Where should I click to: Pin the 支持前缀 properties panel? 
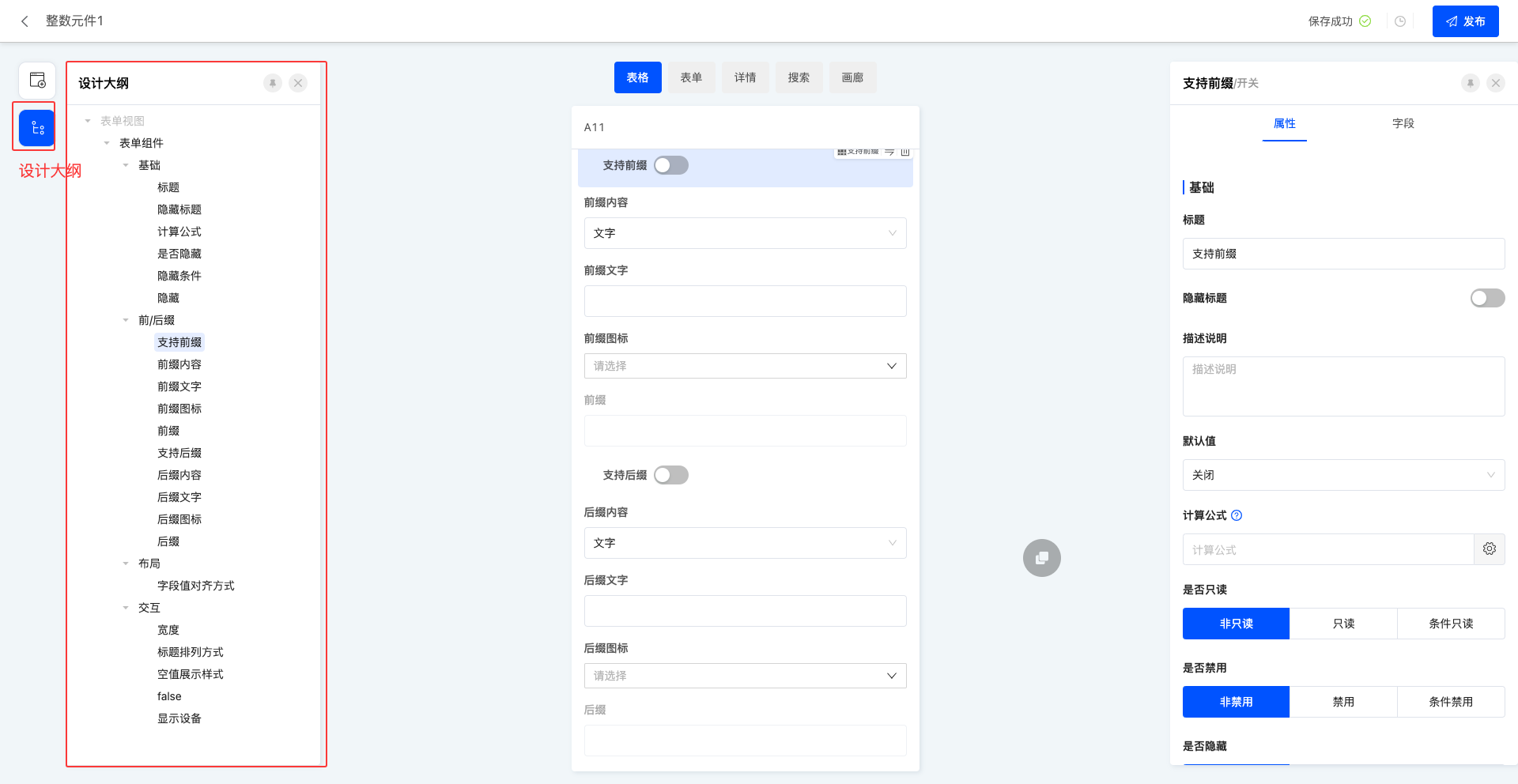click(1470, 83)
